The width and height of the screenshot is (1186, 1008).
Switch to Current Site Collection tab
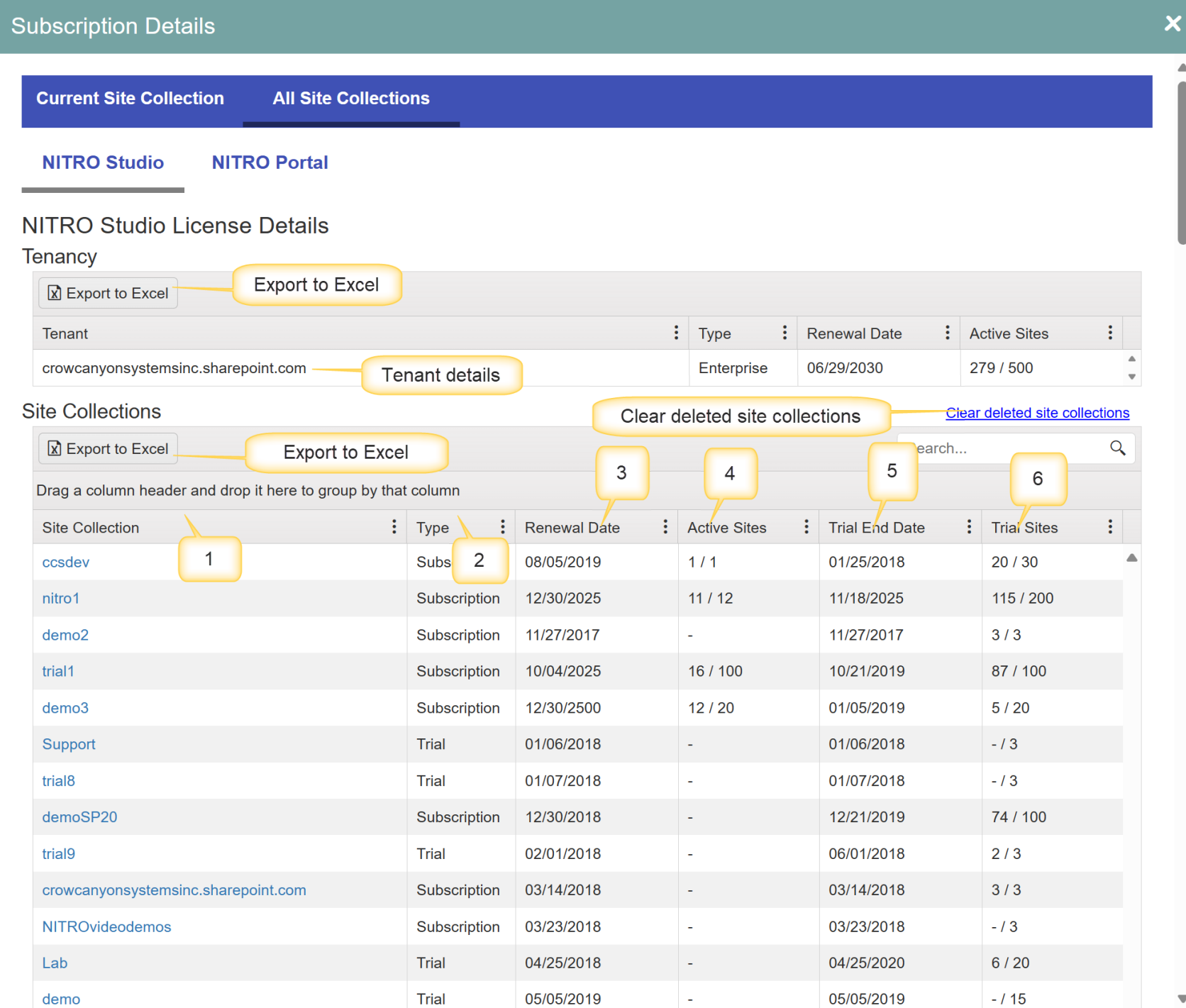pos(131,99)
